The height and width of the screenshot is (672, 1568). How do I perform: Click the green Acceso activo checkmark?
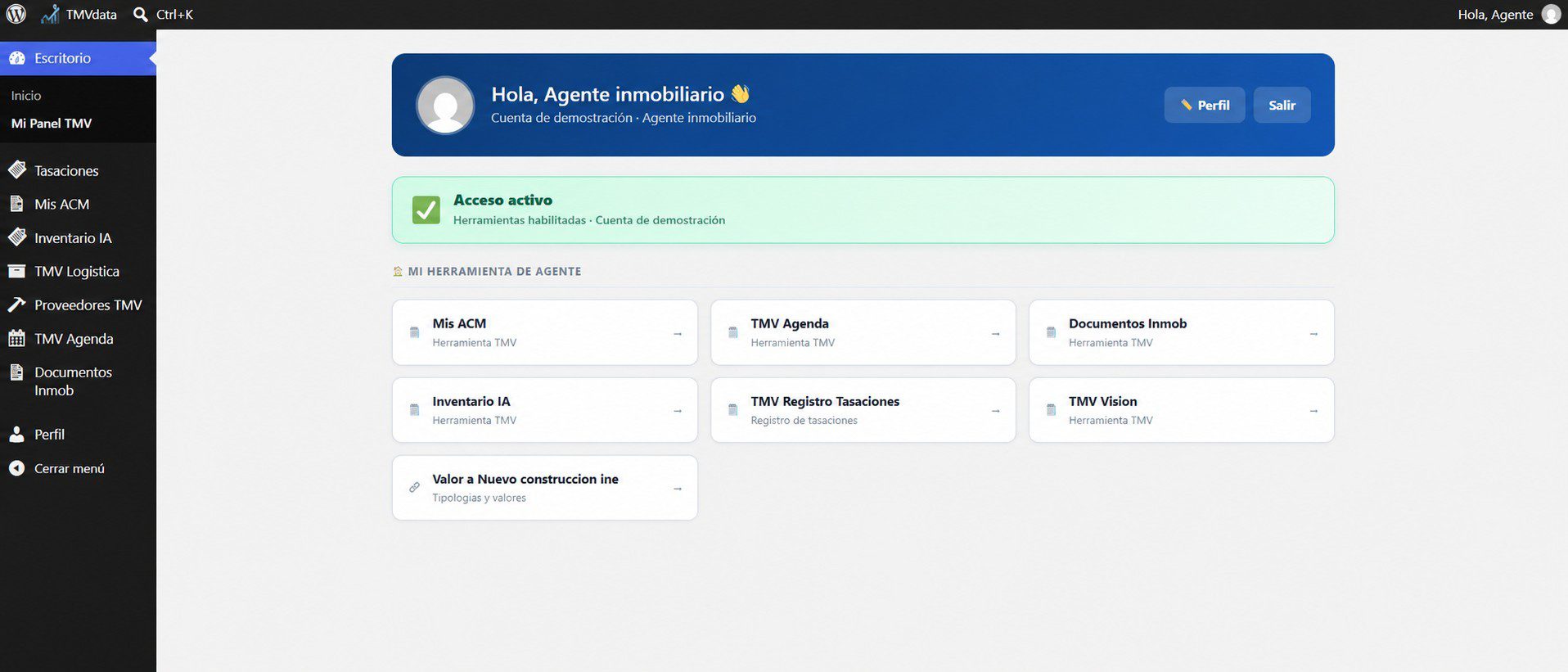[x=426, y=210]
